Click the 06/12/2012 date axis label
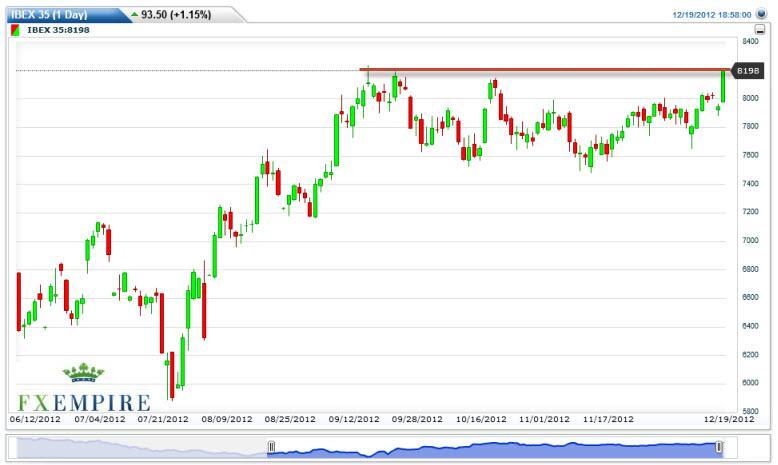Screen dimensions: 778x465 (x=35, y=420)
